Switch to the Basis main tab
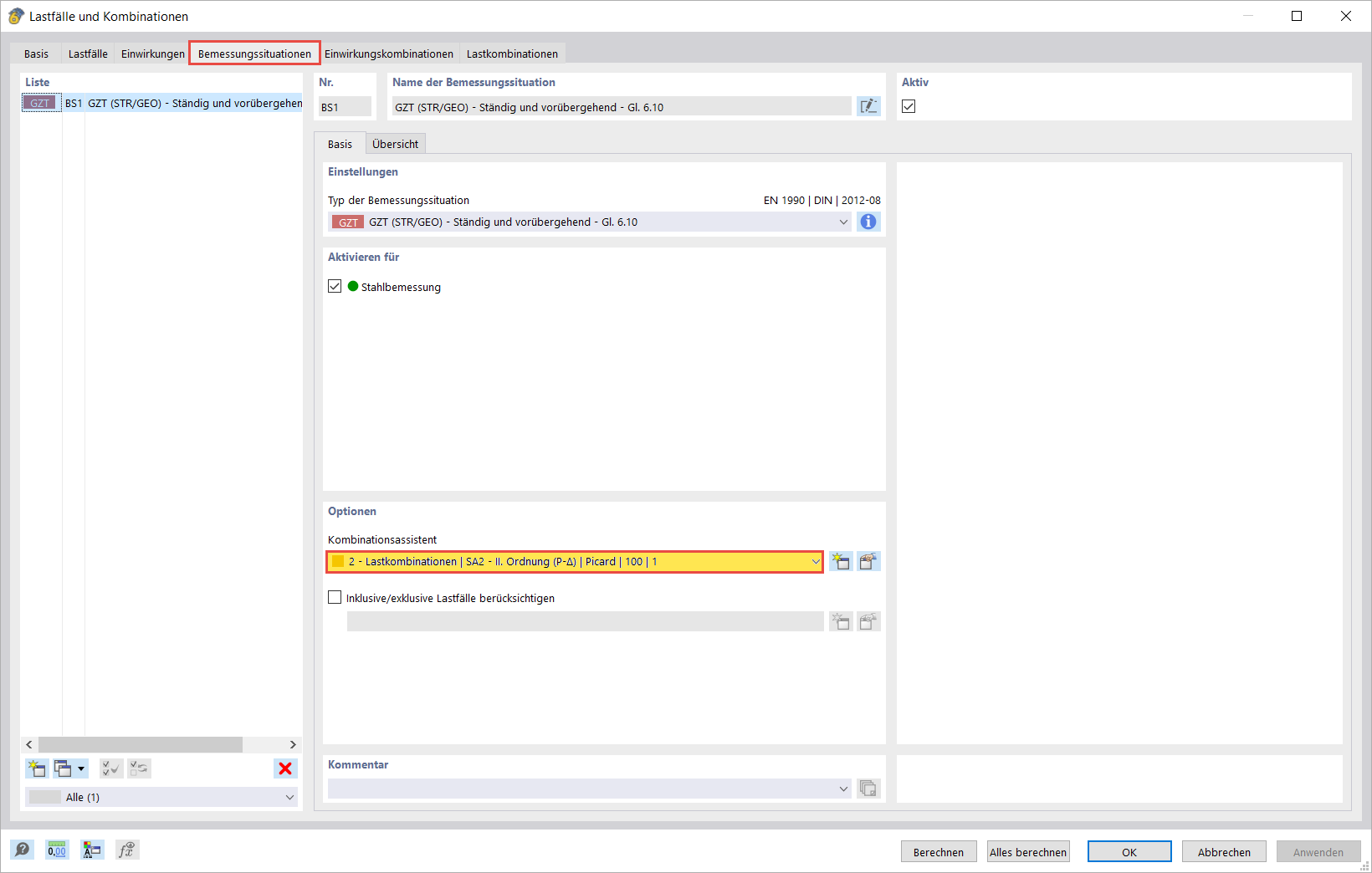The height and width of the screenshot is (873, 1372). [36, 54]
